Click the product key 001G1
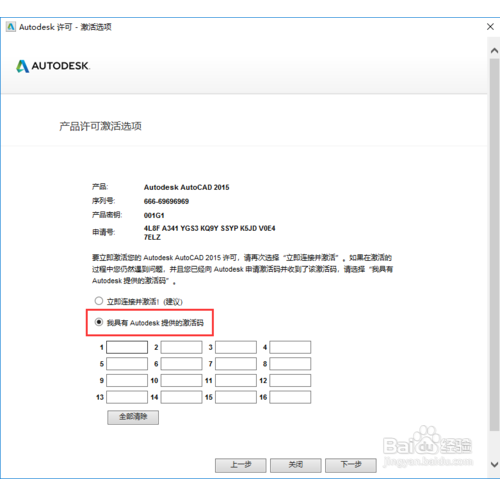This screenshot has height=479, width=500. [154, 215]
